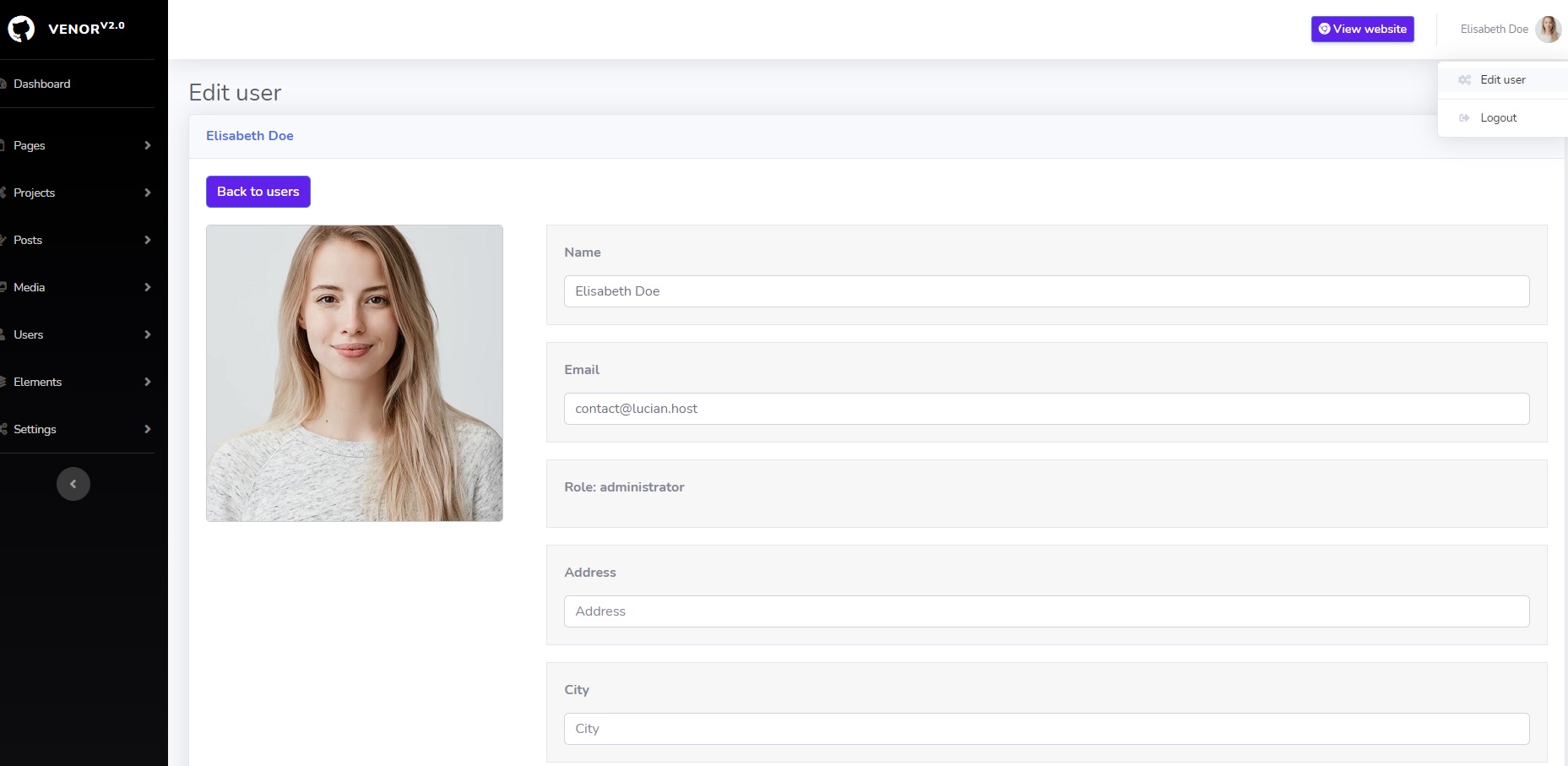Select the Elisabeth Doe header link
Viewport: 1568px width, 766px height.
click(250, 136)
